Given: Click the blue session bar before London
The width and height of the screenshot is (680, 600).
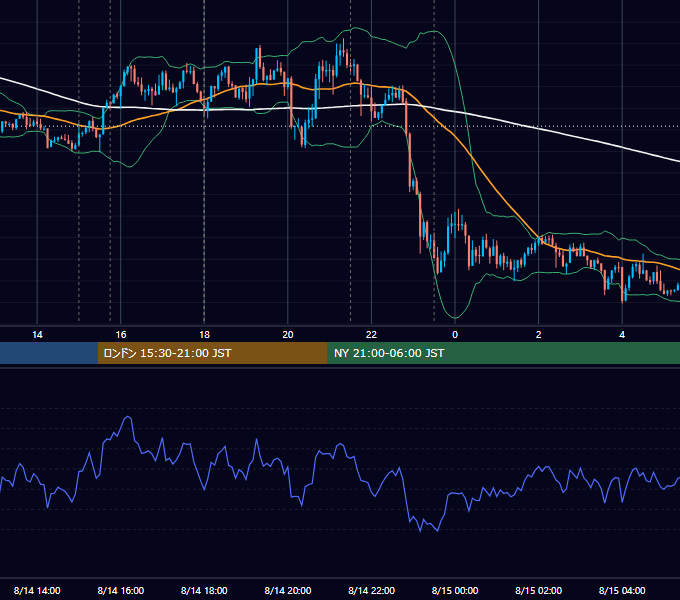Looking at the screenshot, I should [x=49, y=353].
